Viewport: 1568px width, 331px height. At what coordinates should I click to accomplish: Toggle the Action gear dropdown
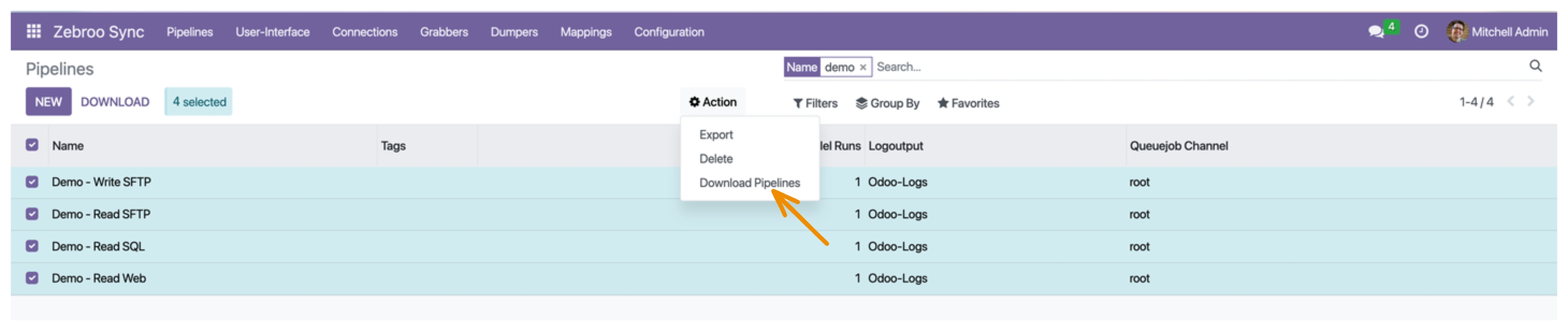tap(713, 102)
